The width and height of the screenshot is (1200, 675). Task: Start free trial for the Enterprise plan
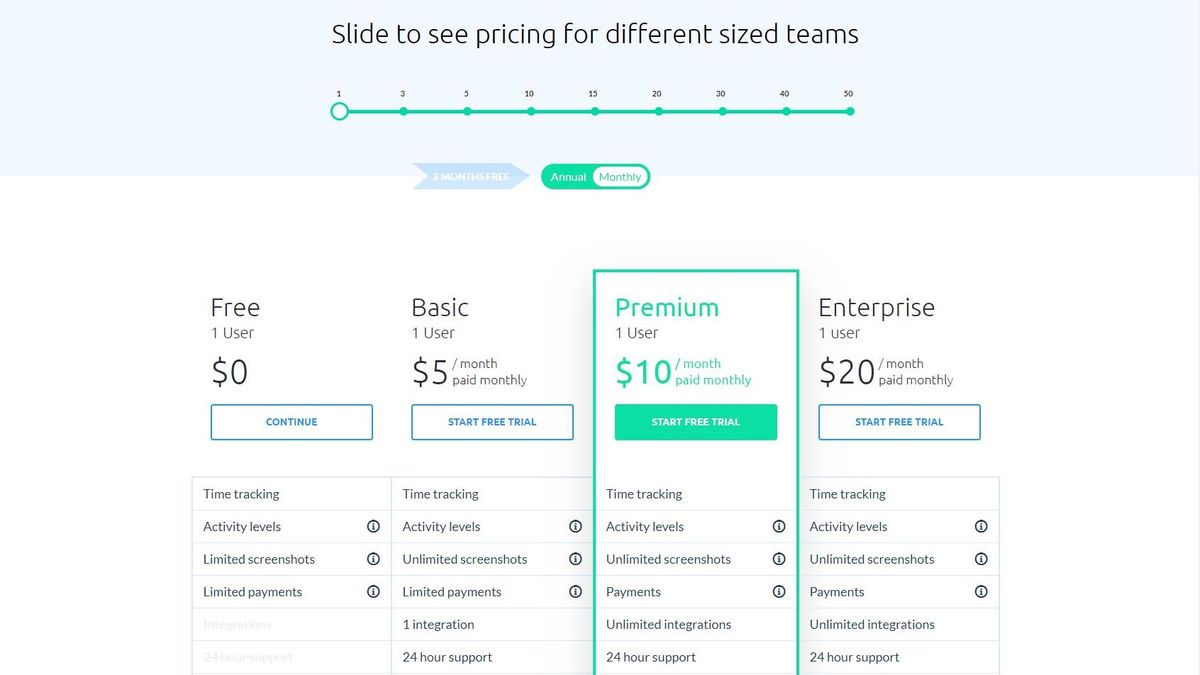899,422
